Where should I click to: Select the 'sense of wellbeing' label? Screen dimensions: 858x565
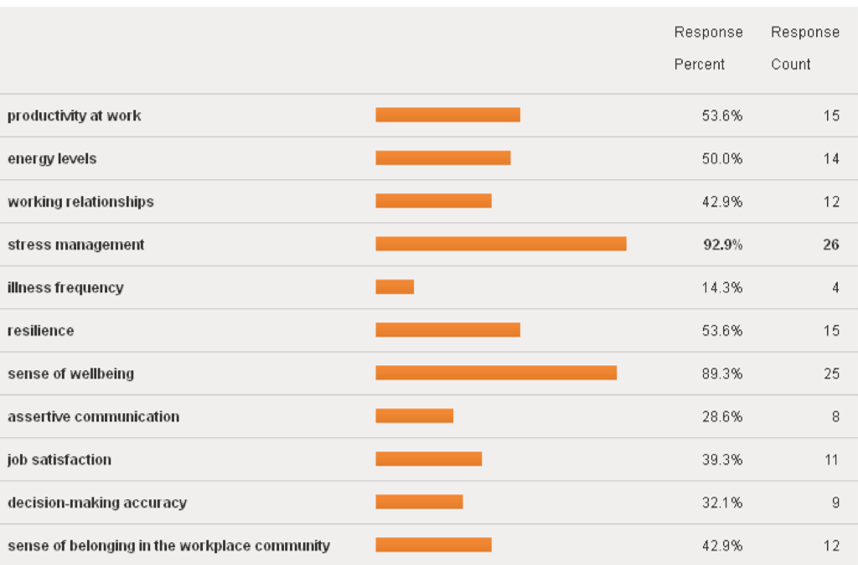coord(71,374)
